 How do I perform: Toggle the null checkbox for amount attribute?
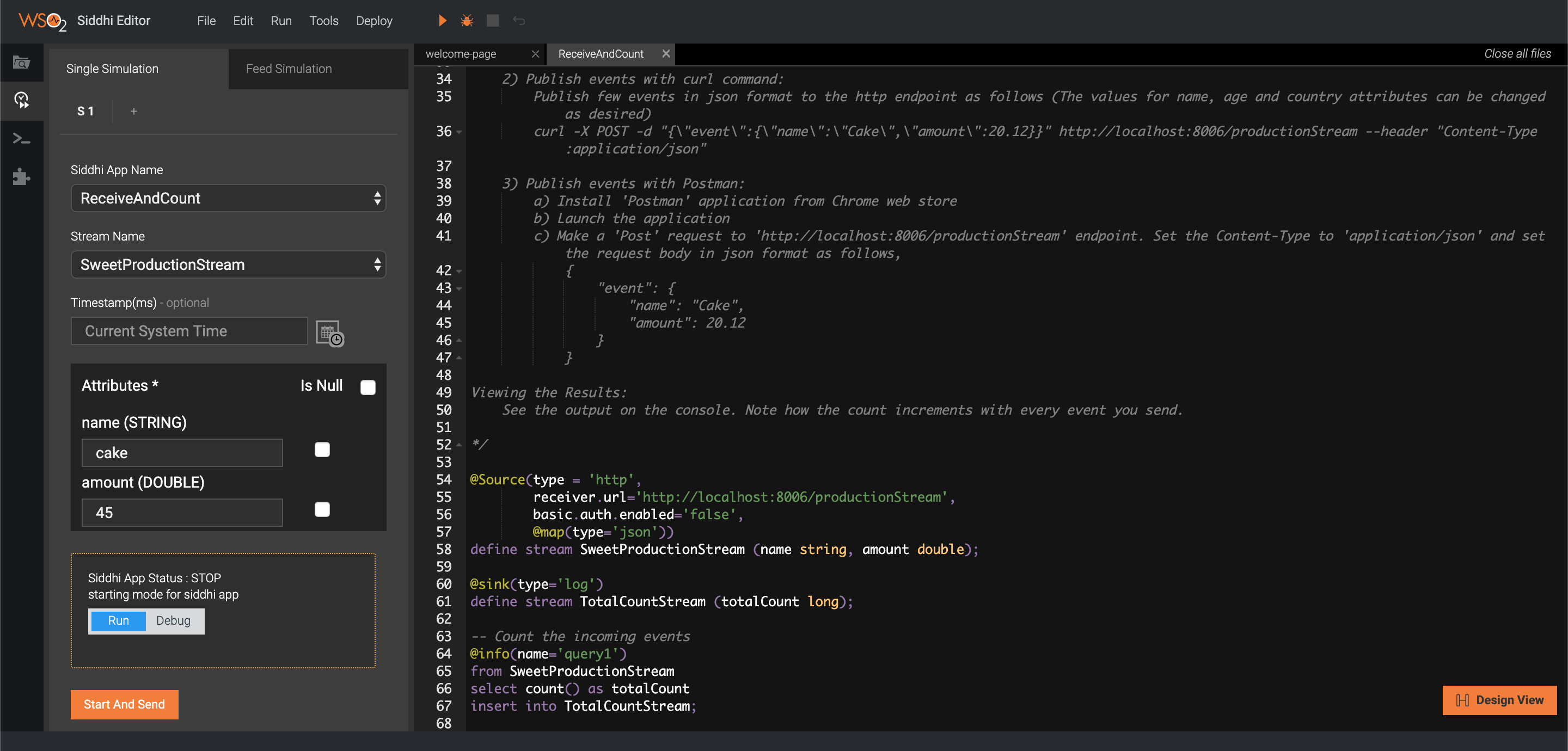(322, 509)
